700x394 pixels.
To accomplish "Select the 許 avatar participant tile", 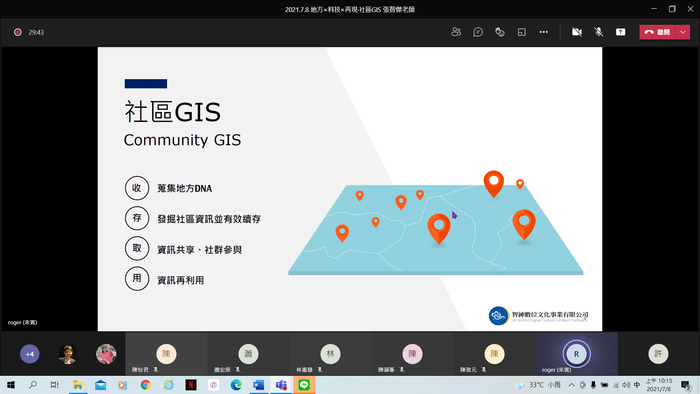I will (658, 354).
